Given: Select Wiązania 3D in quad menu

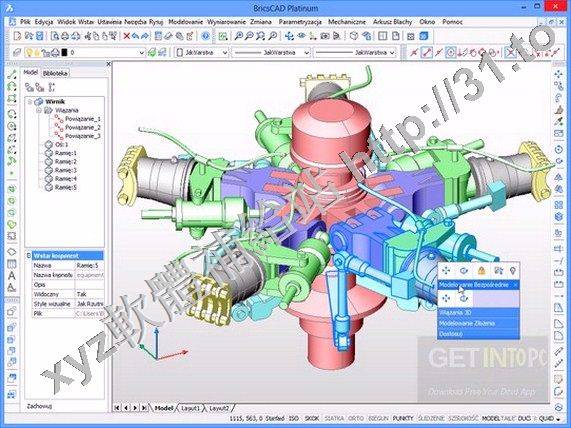Looking at the screenshot, I should coord(478,313).
